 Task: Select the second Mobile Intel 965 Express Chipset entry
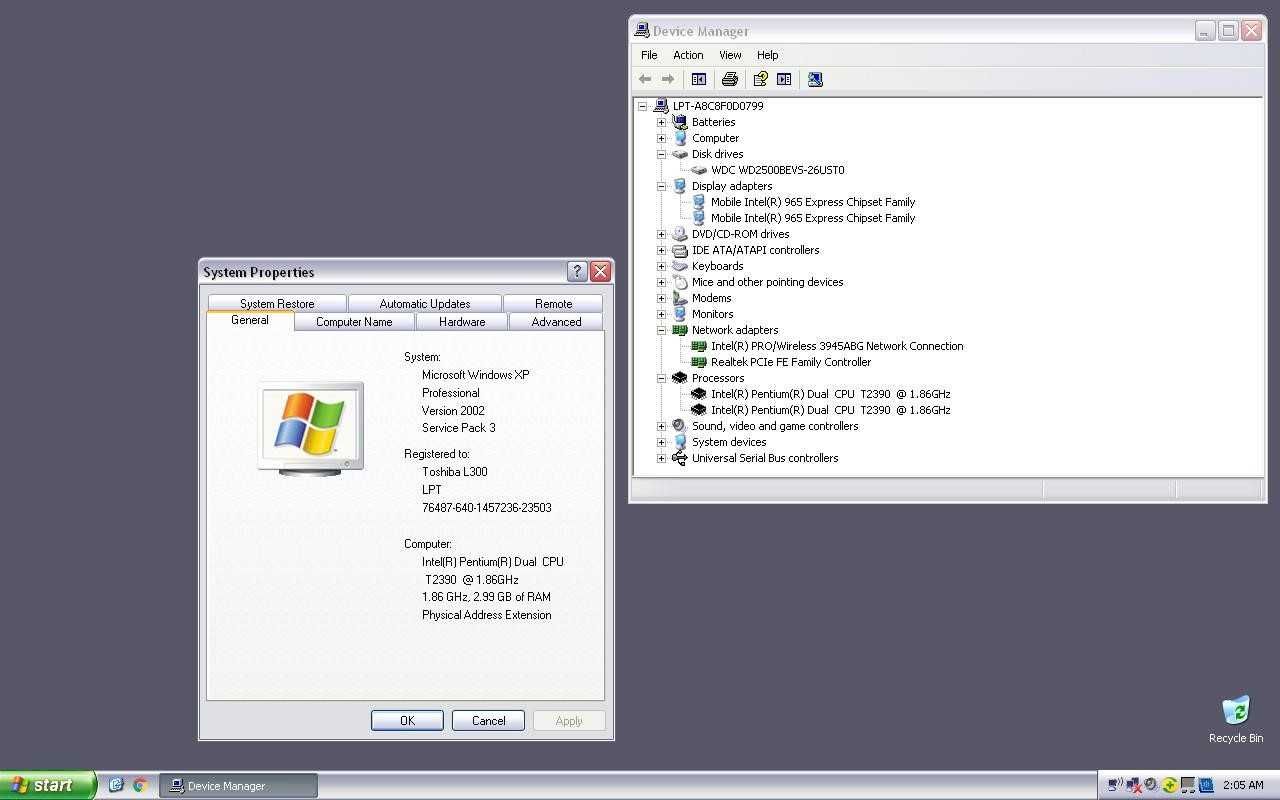coord(813,218)
